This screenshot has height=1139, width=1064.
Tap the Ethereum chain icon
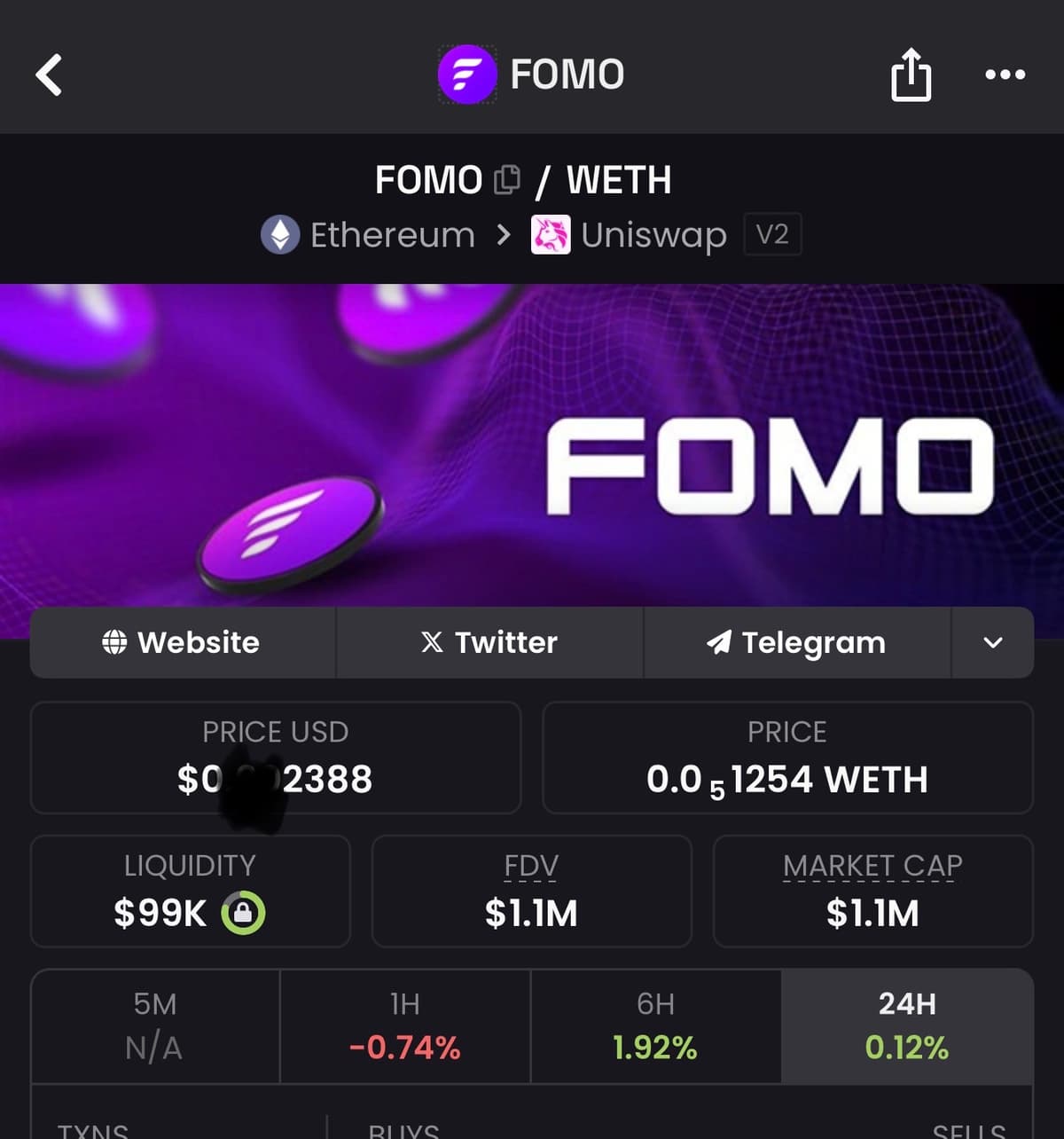(280, 235)
